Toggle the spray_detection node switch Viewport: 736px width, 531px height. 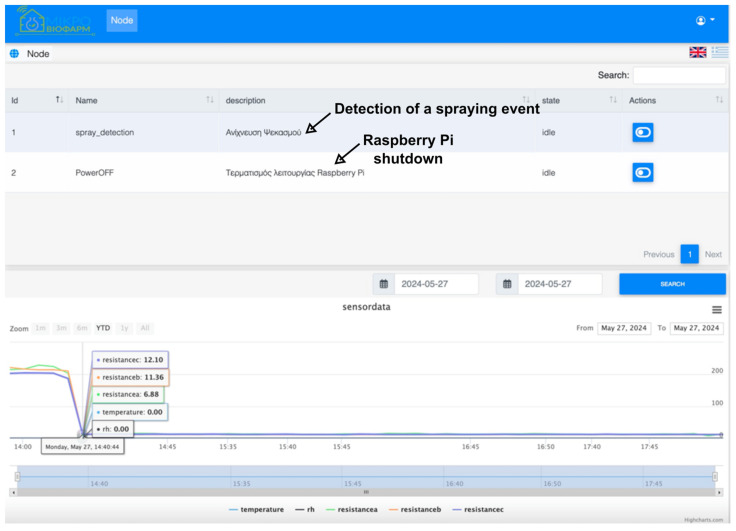[643, 132]
